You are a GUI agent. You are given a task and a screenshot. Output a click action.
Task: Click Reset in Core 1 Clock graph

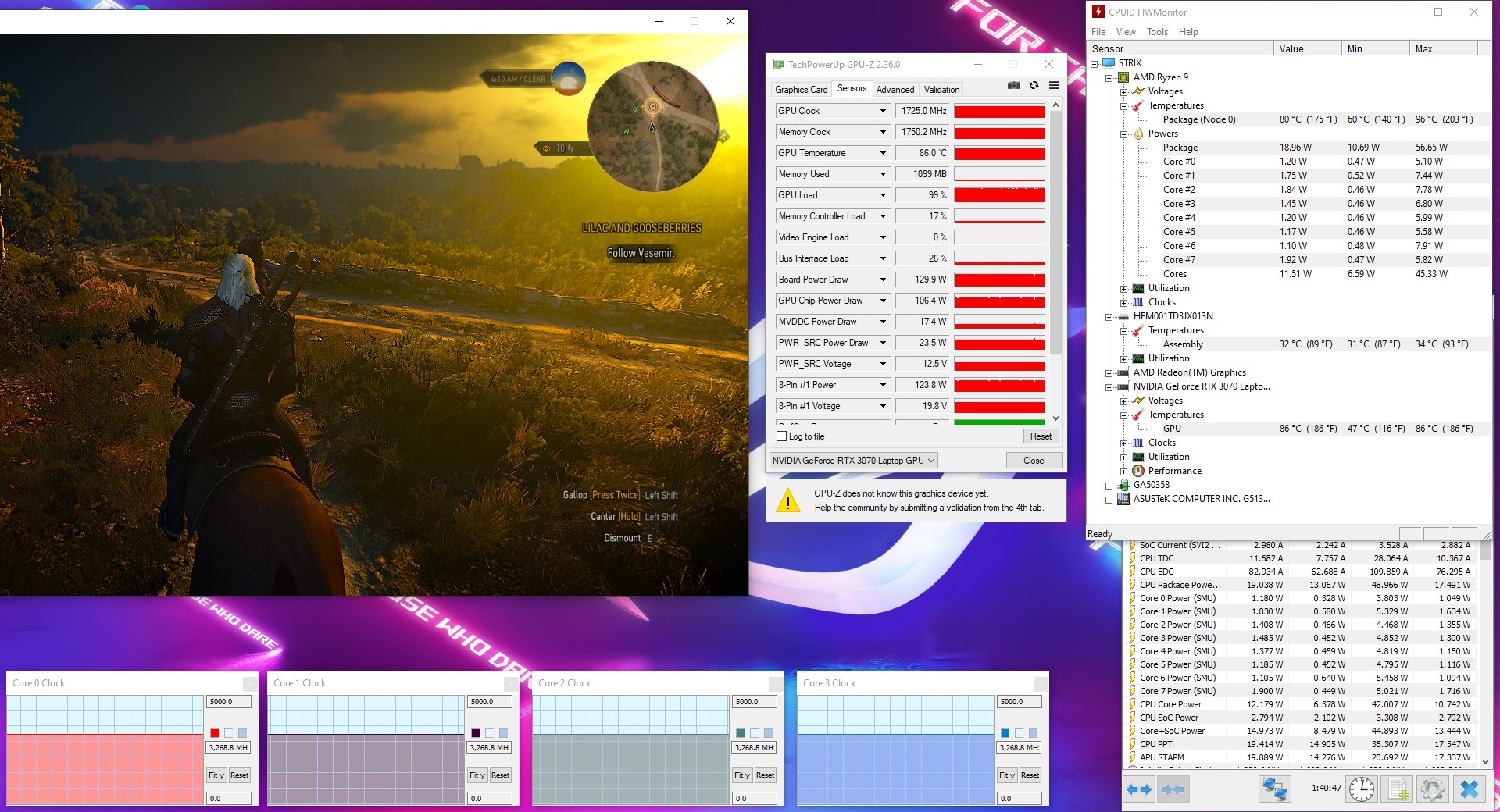[500, 775]
